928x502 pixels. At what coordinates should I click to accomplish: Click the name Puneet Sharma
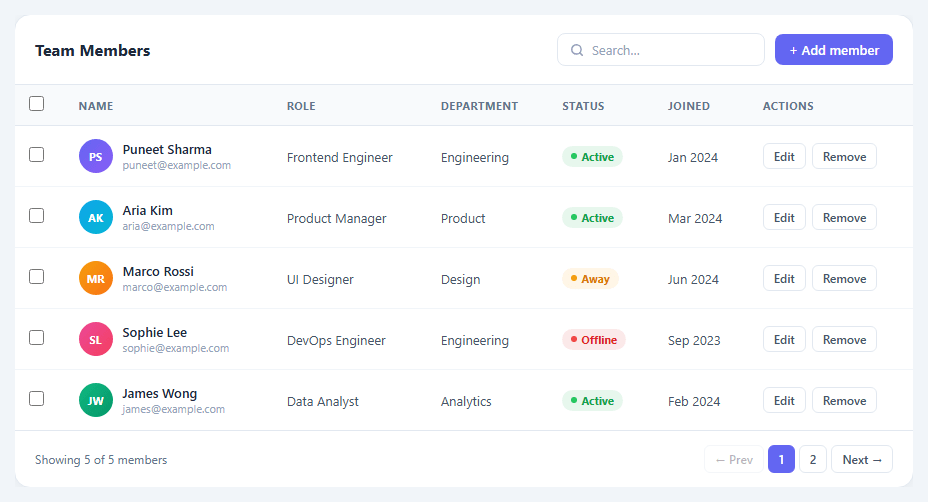(167, 150)
